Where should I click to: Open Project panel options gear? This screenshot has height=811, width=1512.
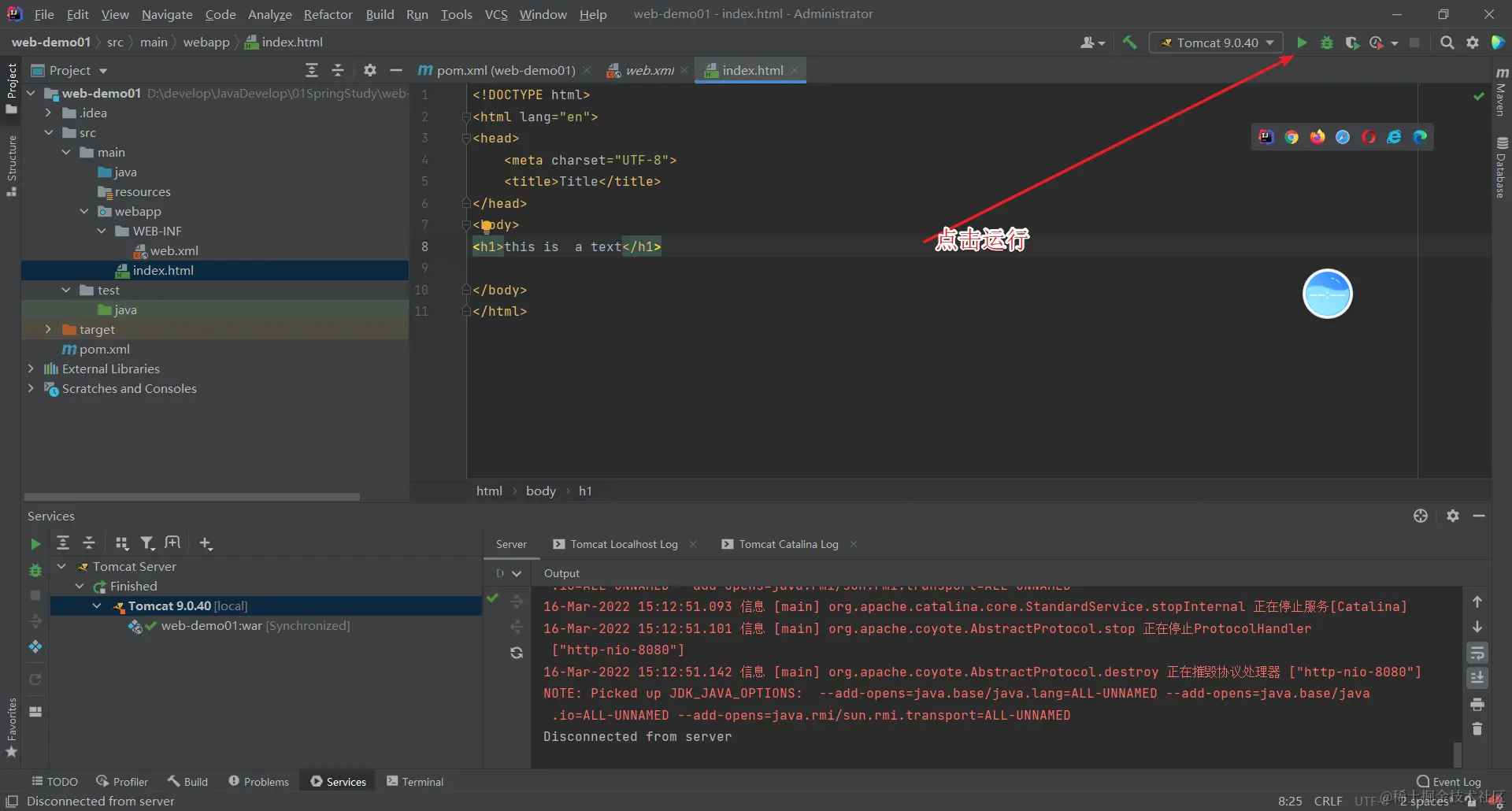[x=369, y=70]
